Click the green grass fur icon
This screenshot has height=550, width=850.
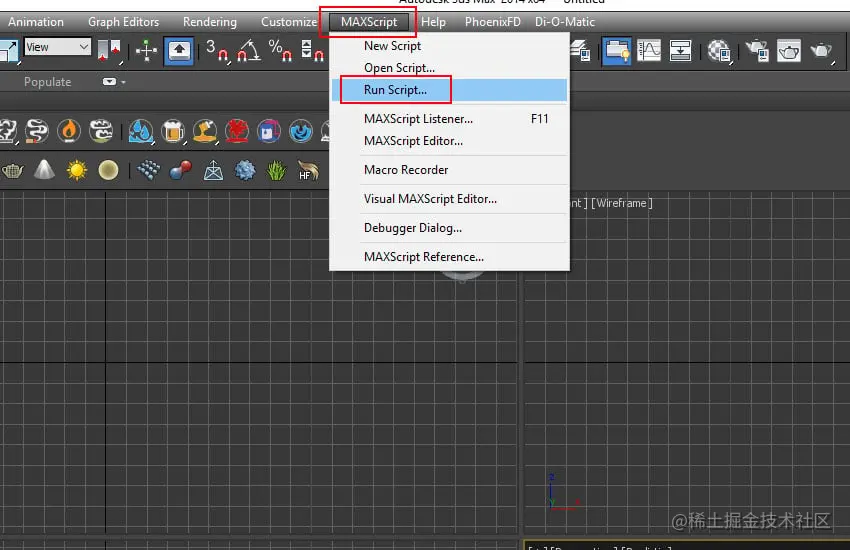coord(276,170)
